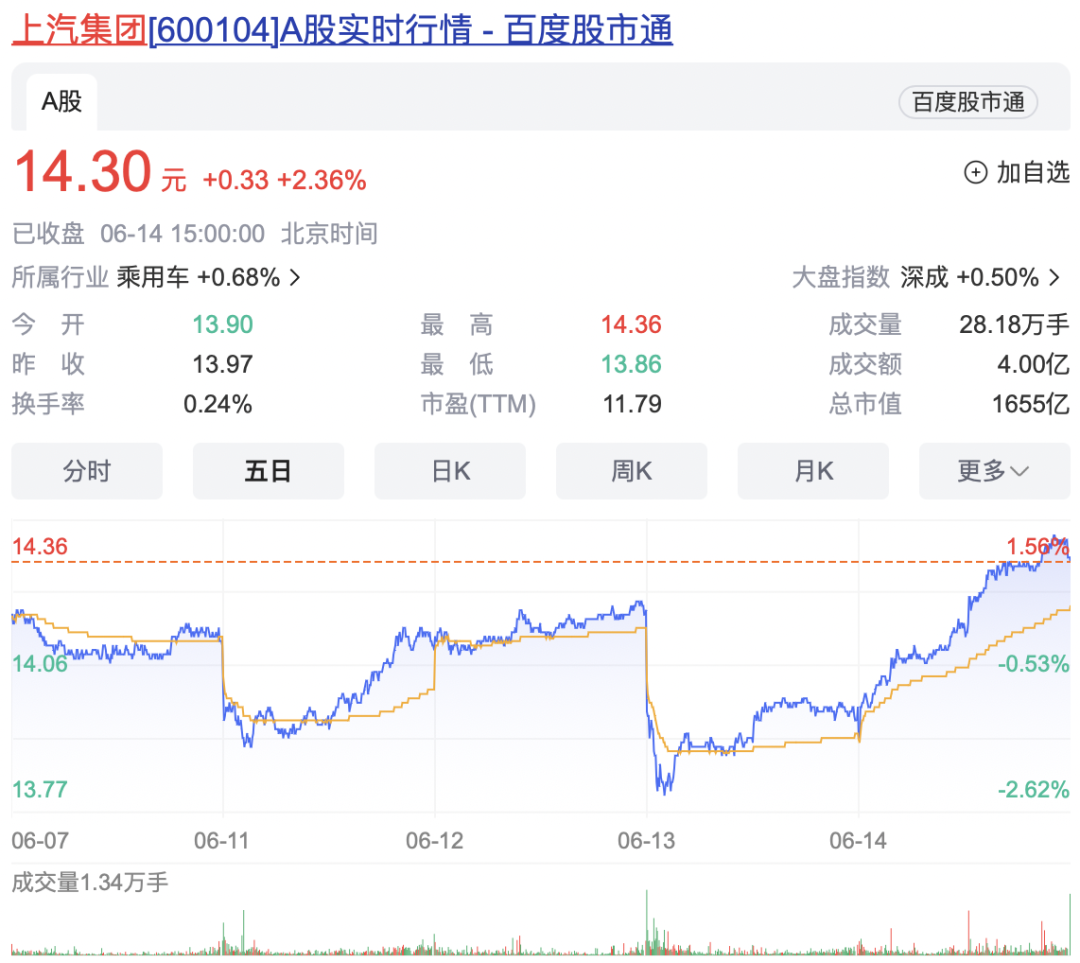Open the 更多 dropdown

click(x=995, y=471)
